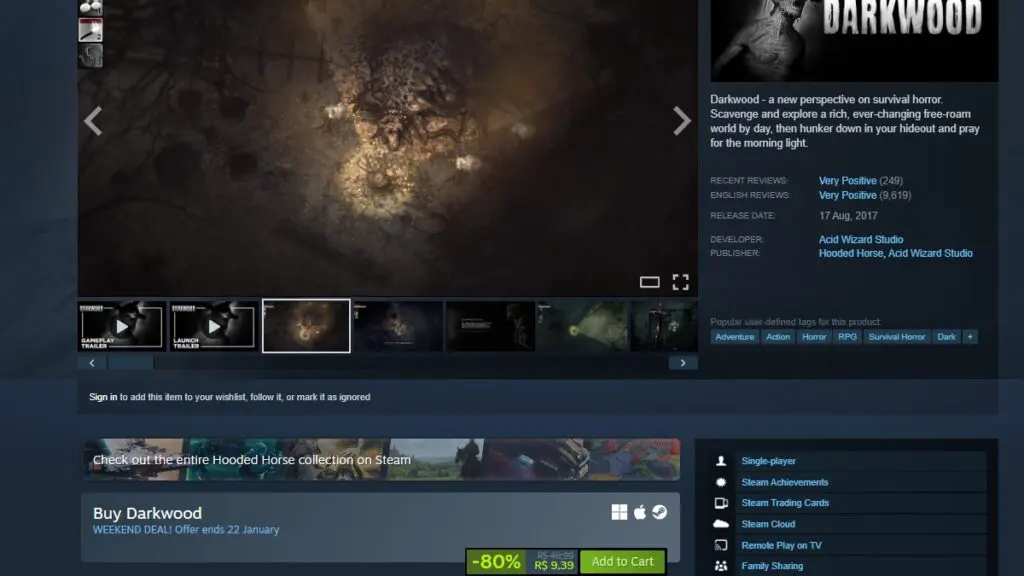
Task: Expand more media thumbnails with the right arrow
Action: [683, 362]
